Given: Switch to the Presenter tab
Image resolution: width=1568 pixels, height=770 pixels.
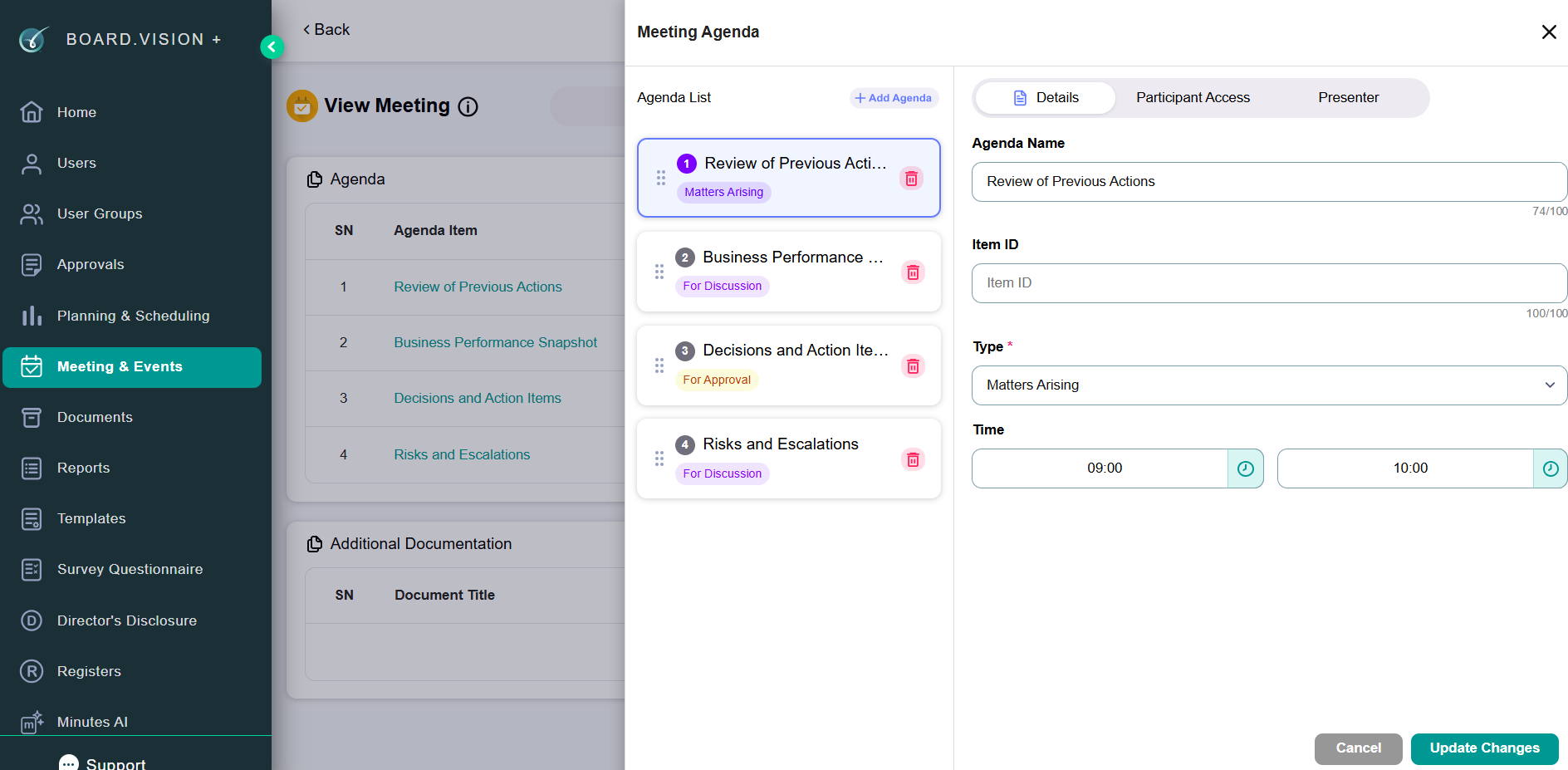Looking at the screenshot, I should point(1348,98).
